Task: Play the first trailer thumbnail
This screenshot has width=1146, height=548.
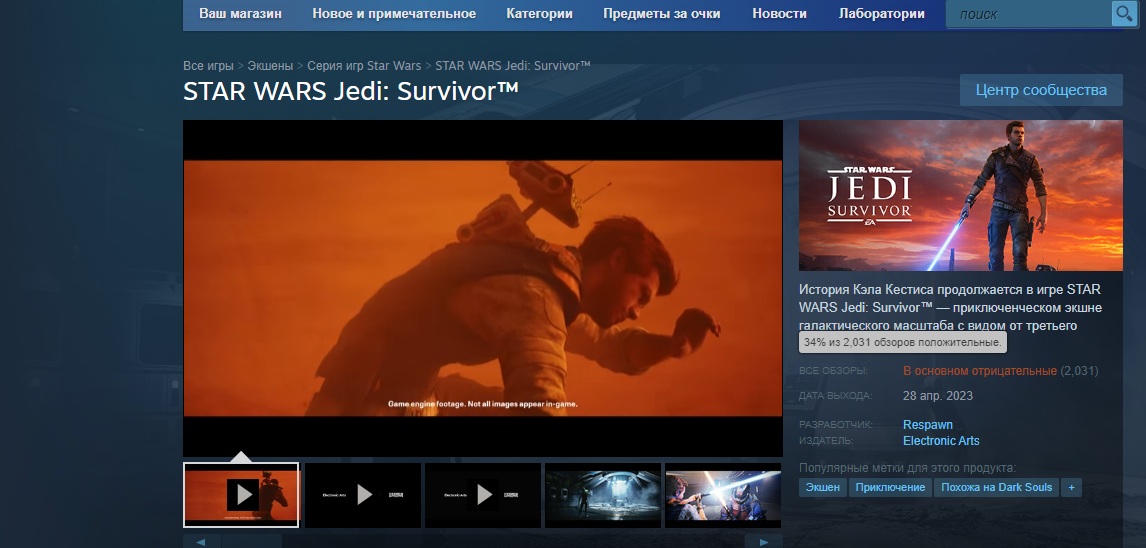Action: [241, 495]
